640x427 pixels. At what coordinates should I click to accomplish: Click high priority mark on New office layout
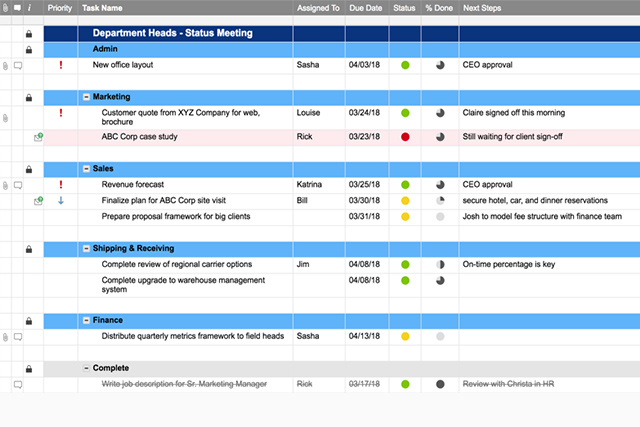(x=61, y=65)
